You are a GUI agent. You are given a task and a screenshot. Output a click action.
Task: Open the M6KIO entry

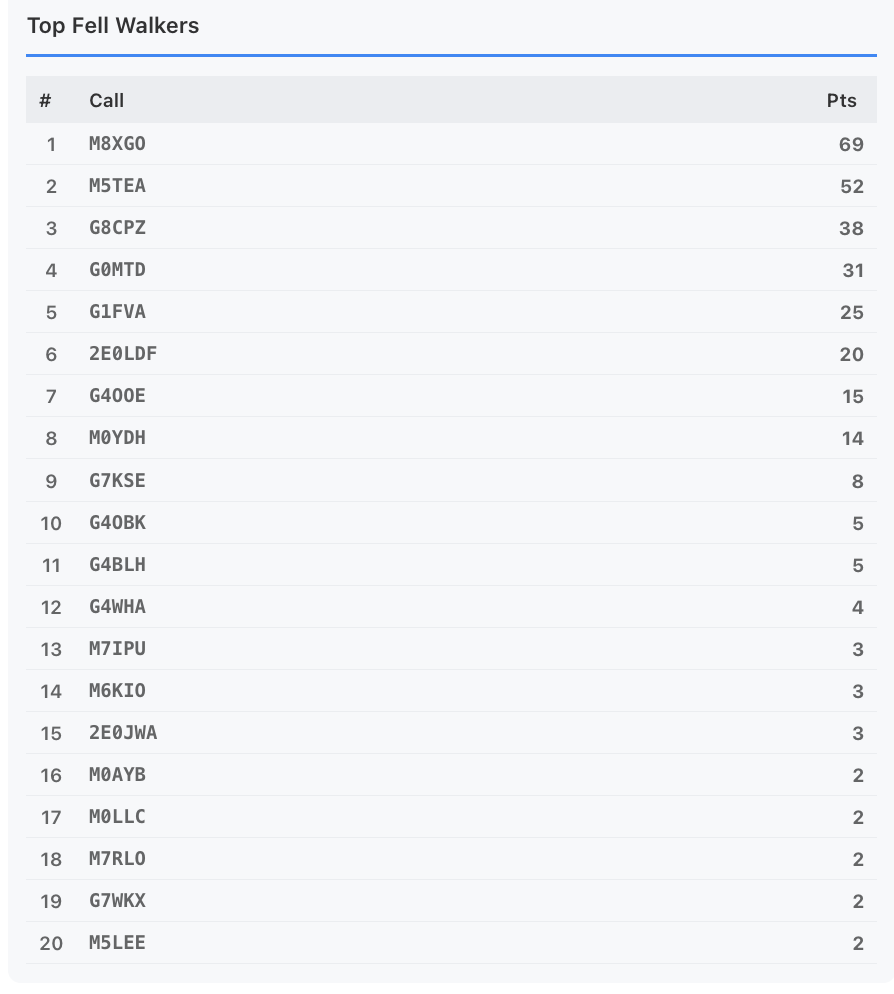click(x=117, y=691)
